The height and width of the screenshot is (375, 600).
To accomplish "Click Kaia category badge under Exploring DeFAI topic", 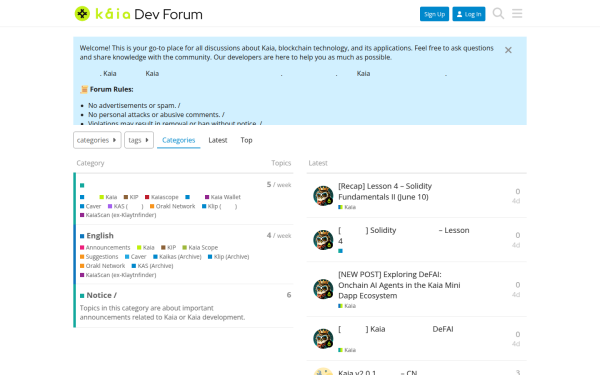I will [347, 306].
